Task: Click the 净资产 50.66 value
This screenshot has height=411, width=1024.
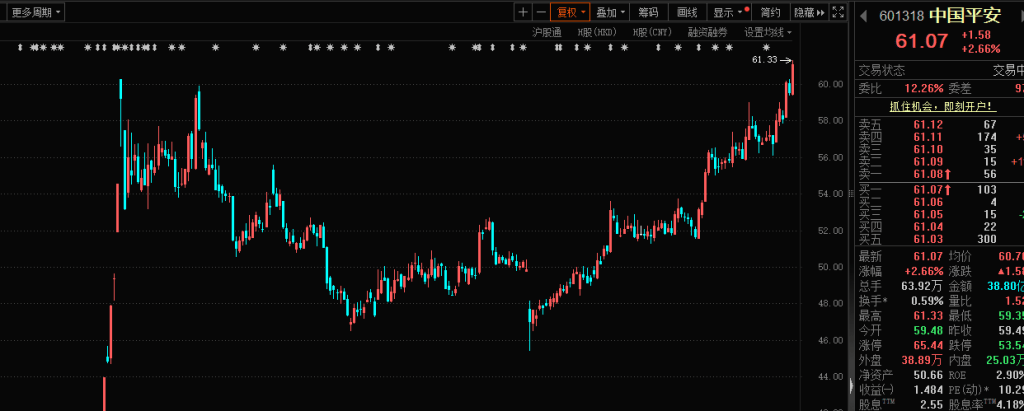Action: click(929, 375)
